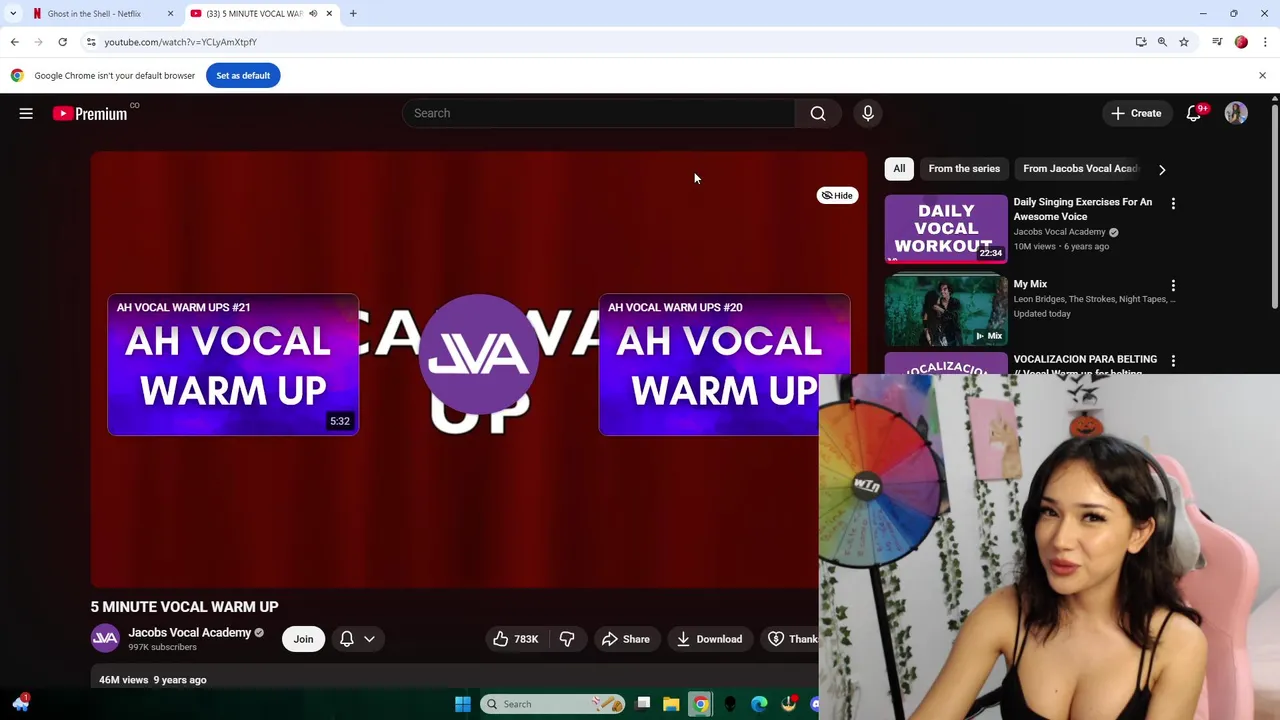Install the YouTube app from address bar

click(1141, 42)
